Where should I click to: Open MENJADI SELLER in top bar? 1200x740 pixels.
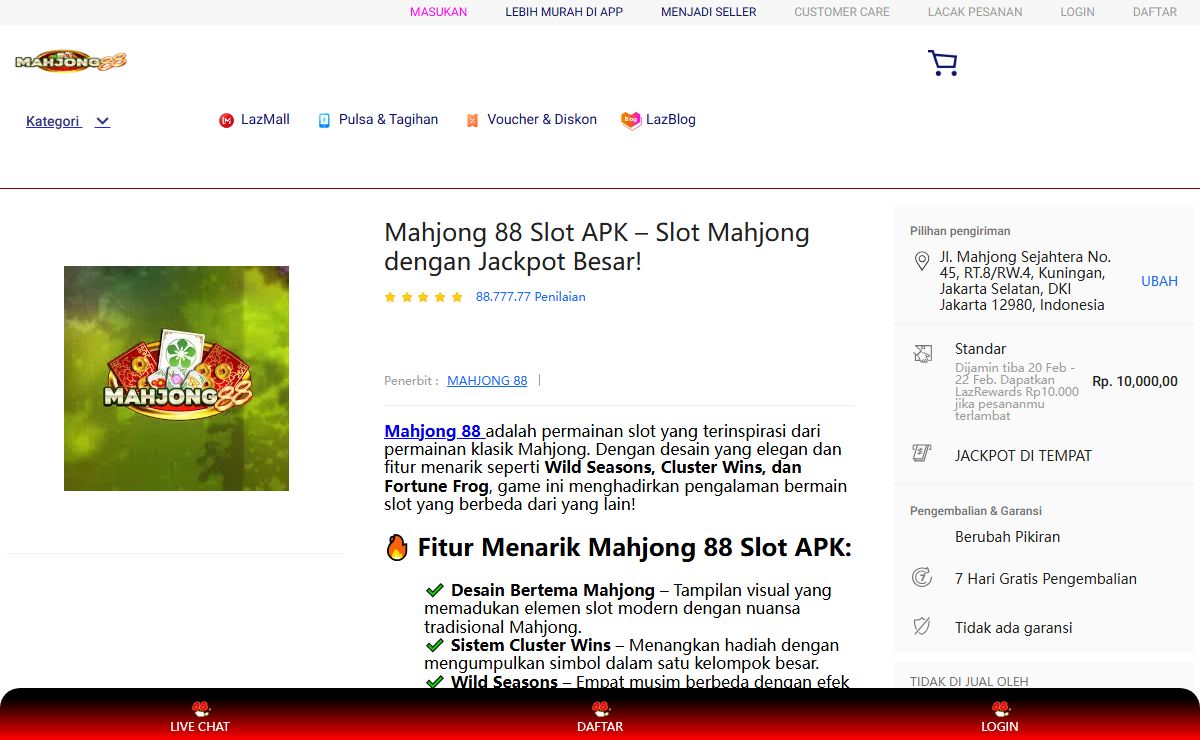point(709,12)
